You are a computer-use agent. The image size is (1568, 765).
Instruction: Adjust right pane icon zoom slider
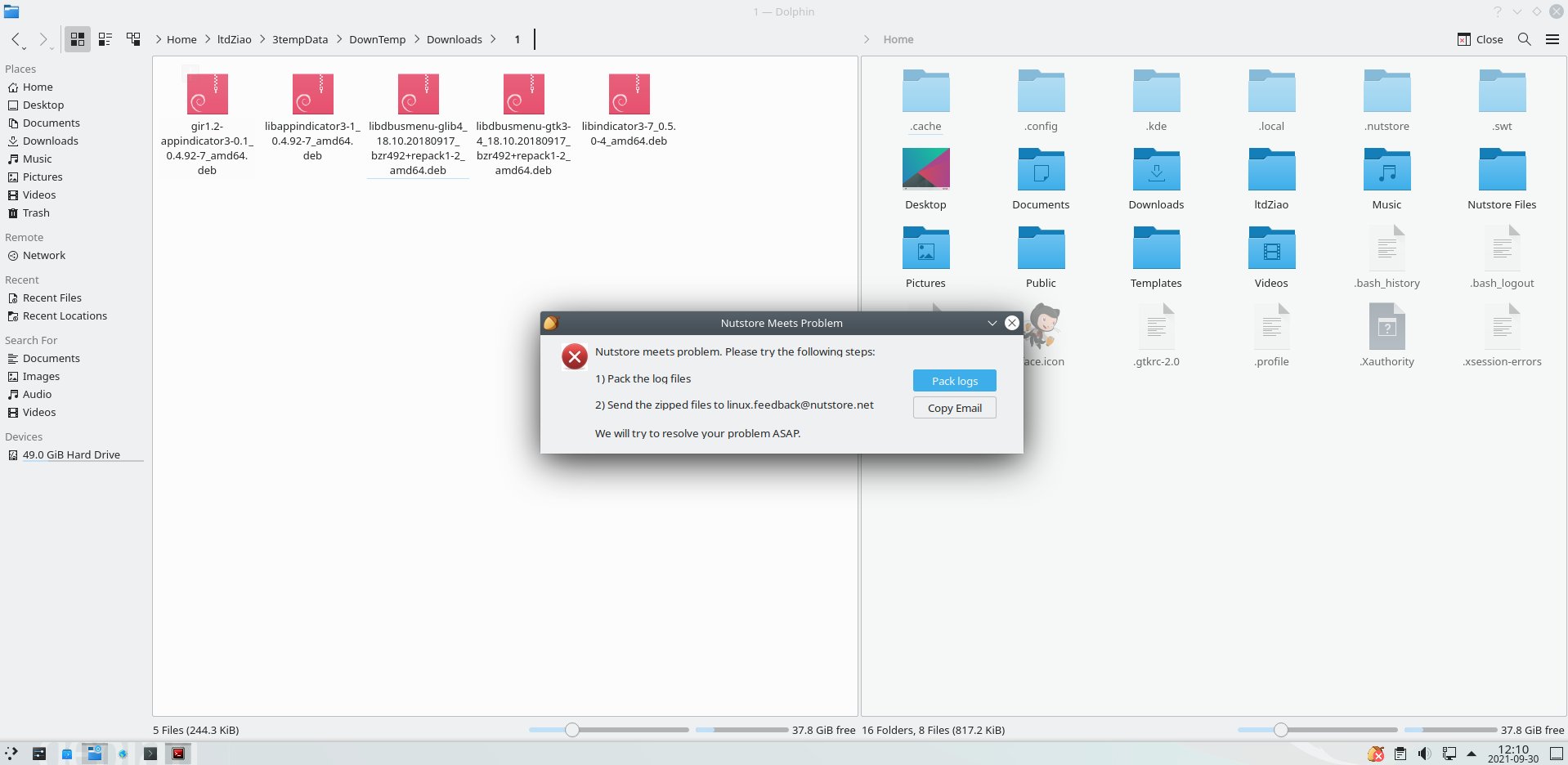click(1281, 730)
